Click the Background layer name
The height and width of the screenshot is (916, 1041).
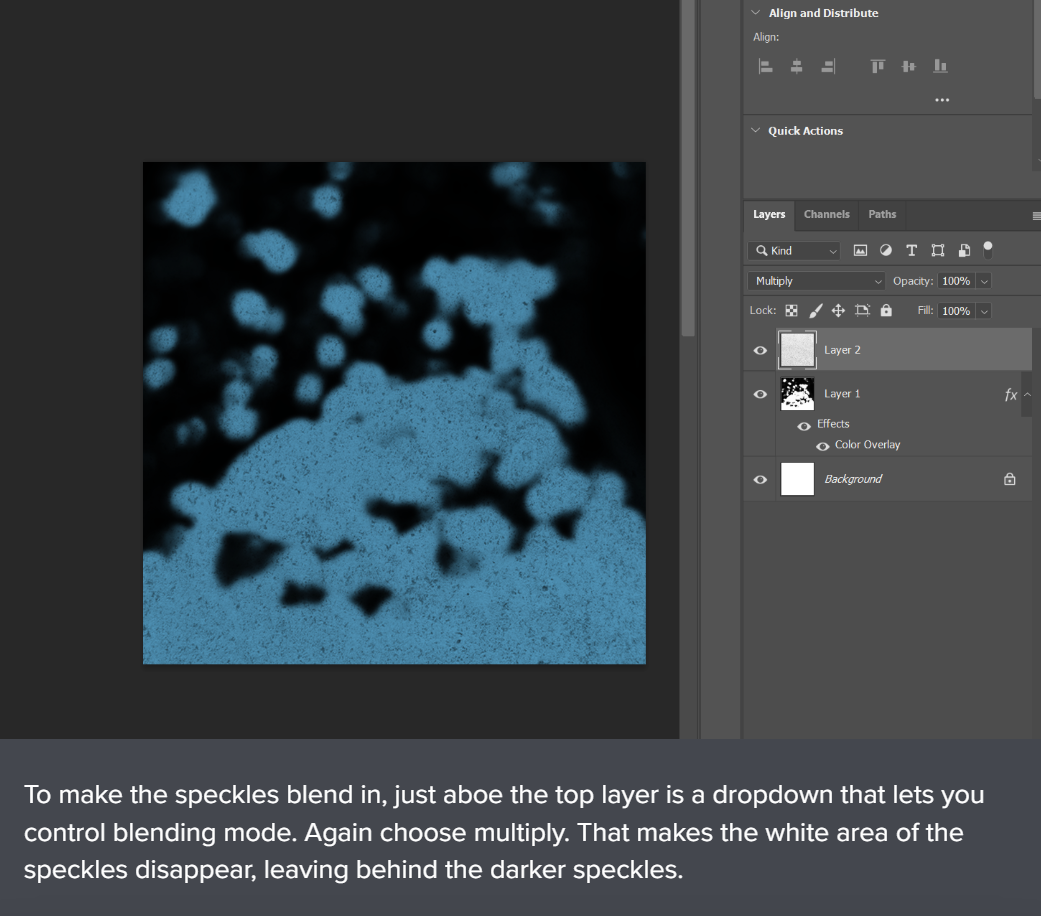852,479
